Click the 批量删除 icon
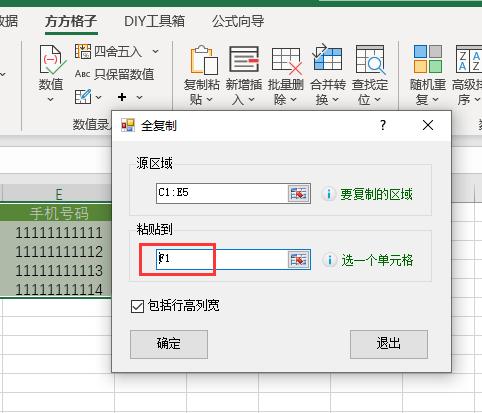This screenshot has width=482, height=413. point(287,61)
